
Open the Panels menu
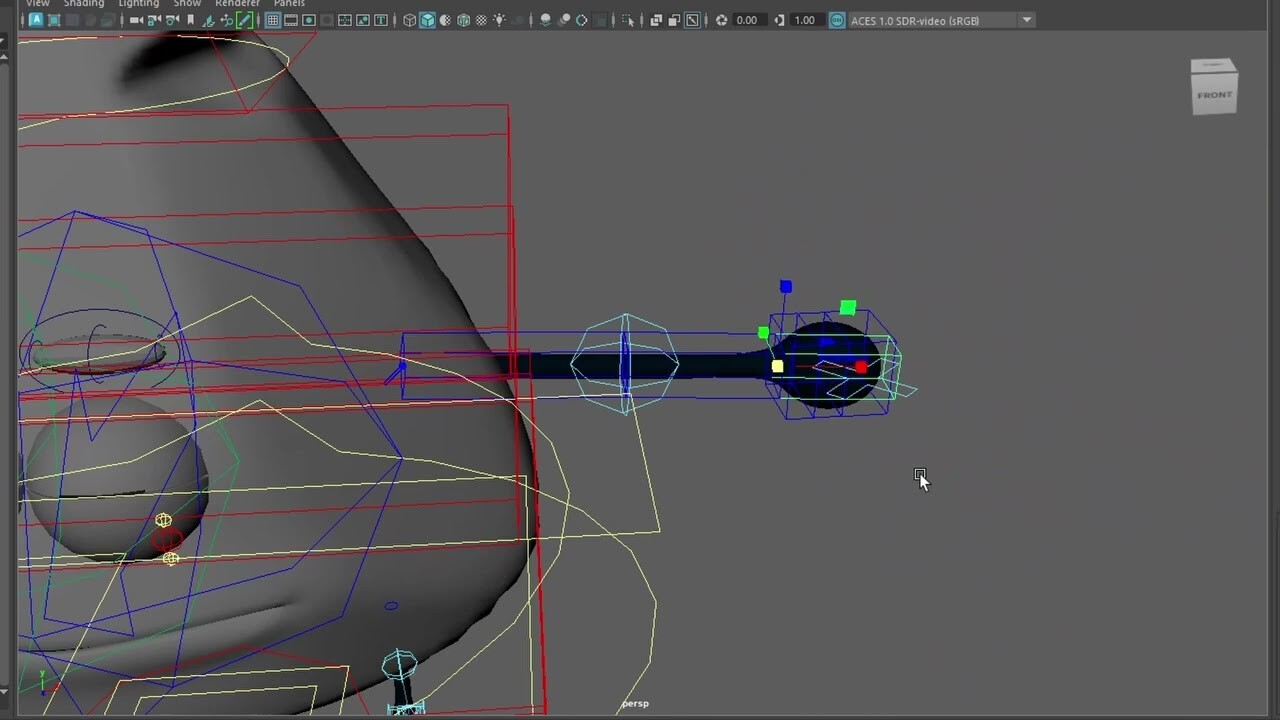[289, 4]
